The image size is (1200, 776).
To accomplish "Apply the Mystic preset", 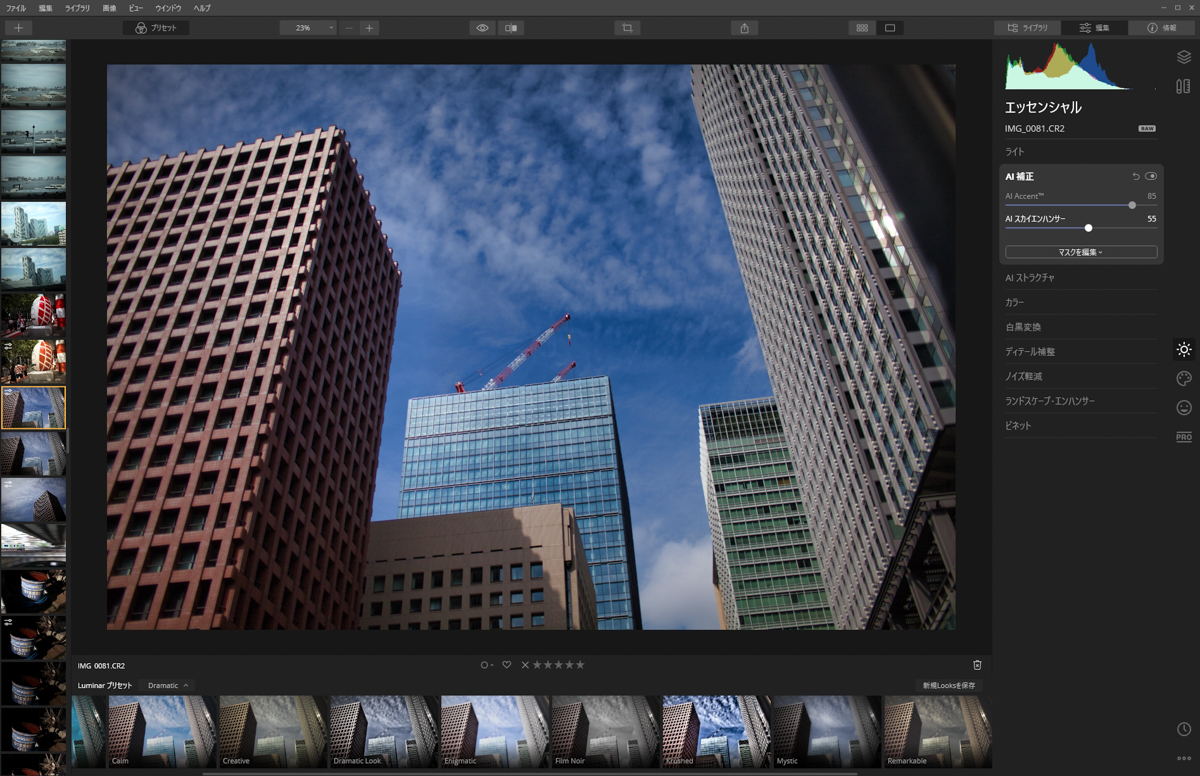I will [x=826, y=732].
